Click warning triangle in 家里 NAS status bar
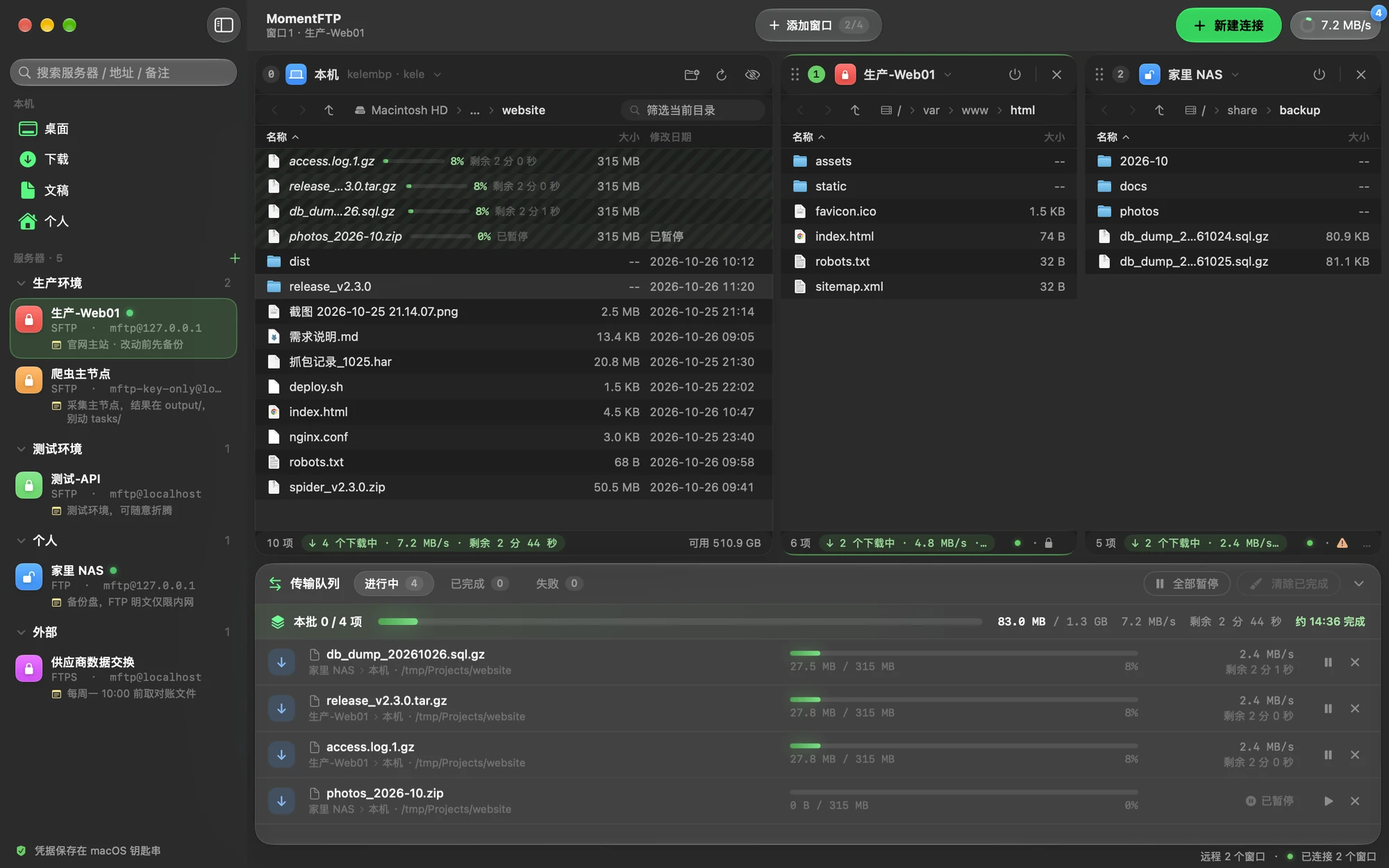 pos(1342,543)
